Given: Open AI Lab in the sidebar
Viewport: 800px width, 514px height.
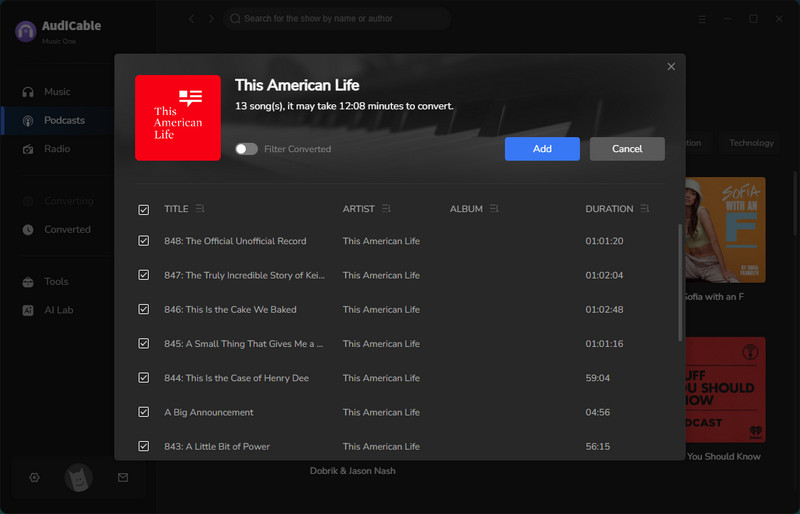Looking at the screenshot, I should (x=59, y=310).
